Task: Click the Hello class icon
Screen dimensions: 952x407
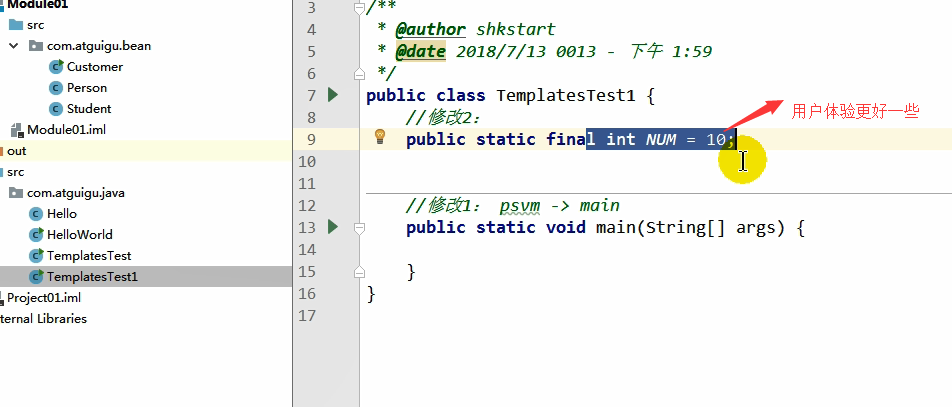Action: pos(36,214)
